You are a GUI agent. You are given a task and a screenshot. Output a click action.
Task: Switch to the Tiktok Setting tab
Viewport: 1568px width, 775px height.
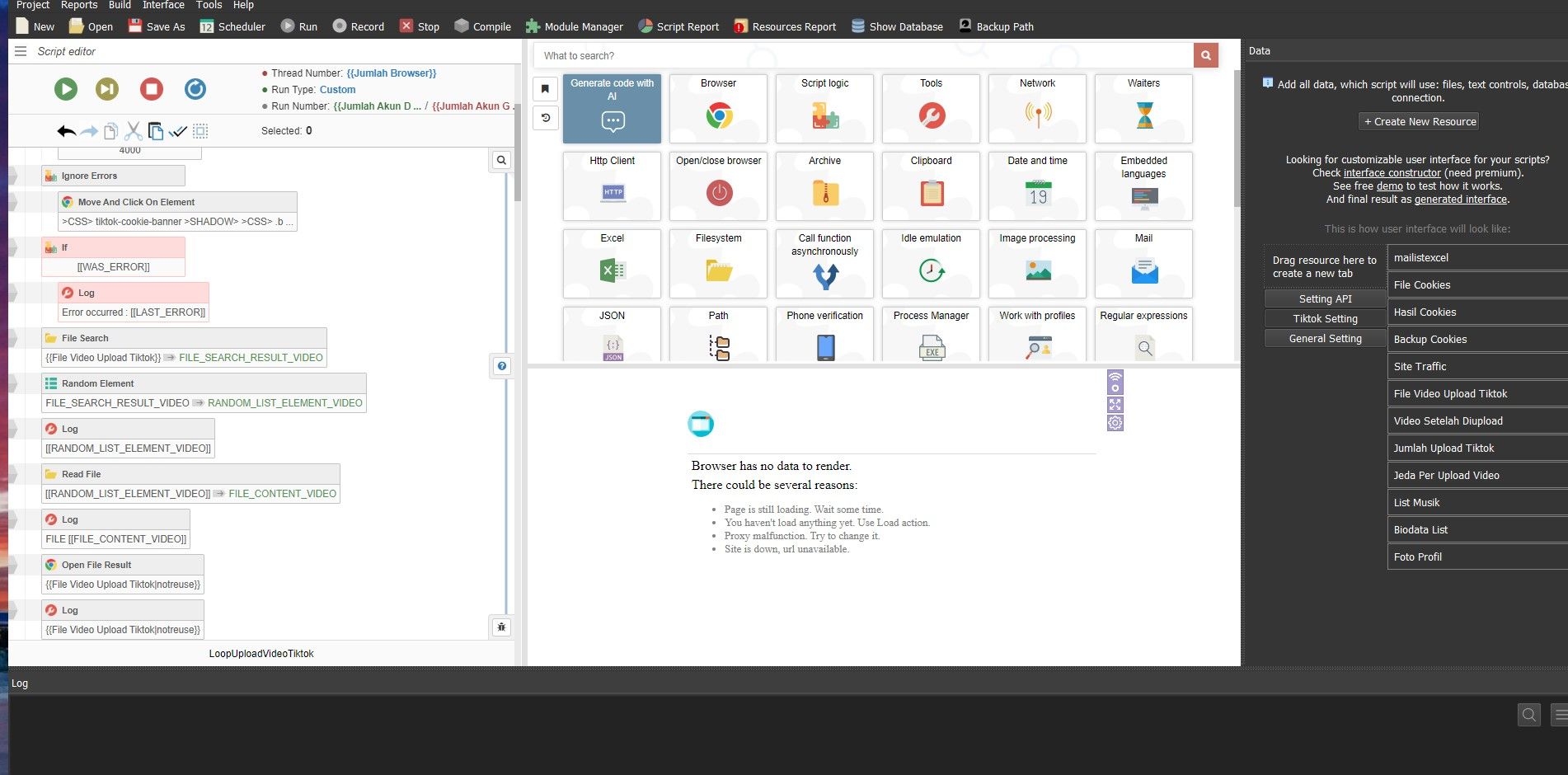pos(1325,319)
